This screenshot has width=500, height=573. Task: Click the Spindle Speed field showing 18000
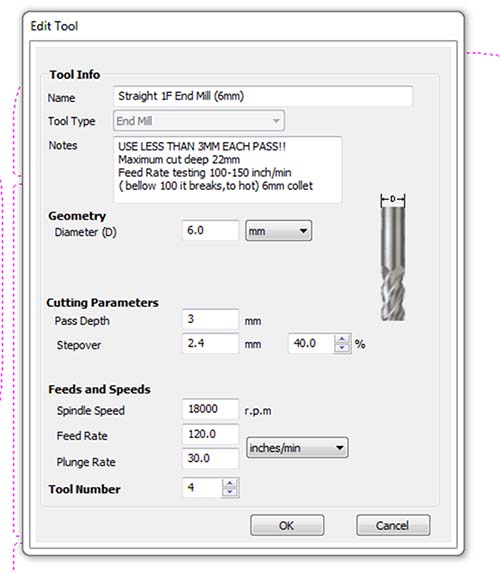(211, 409)
